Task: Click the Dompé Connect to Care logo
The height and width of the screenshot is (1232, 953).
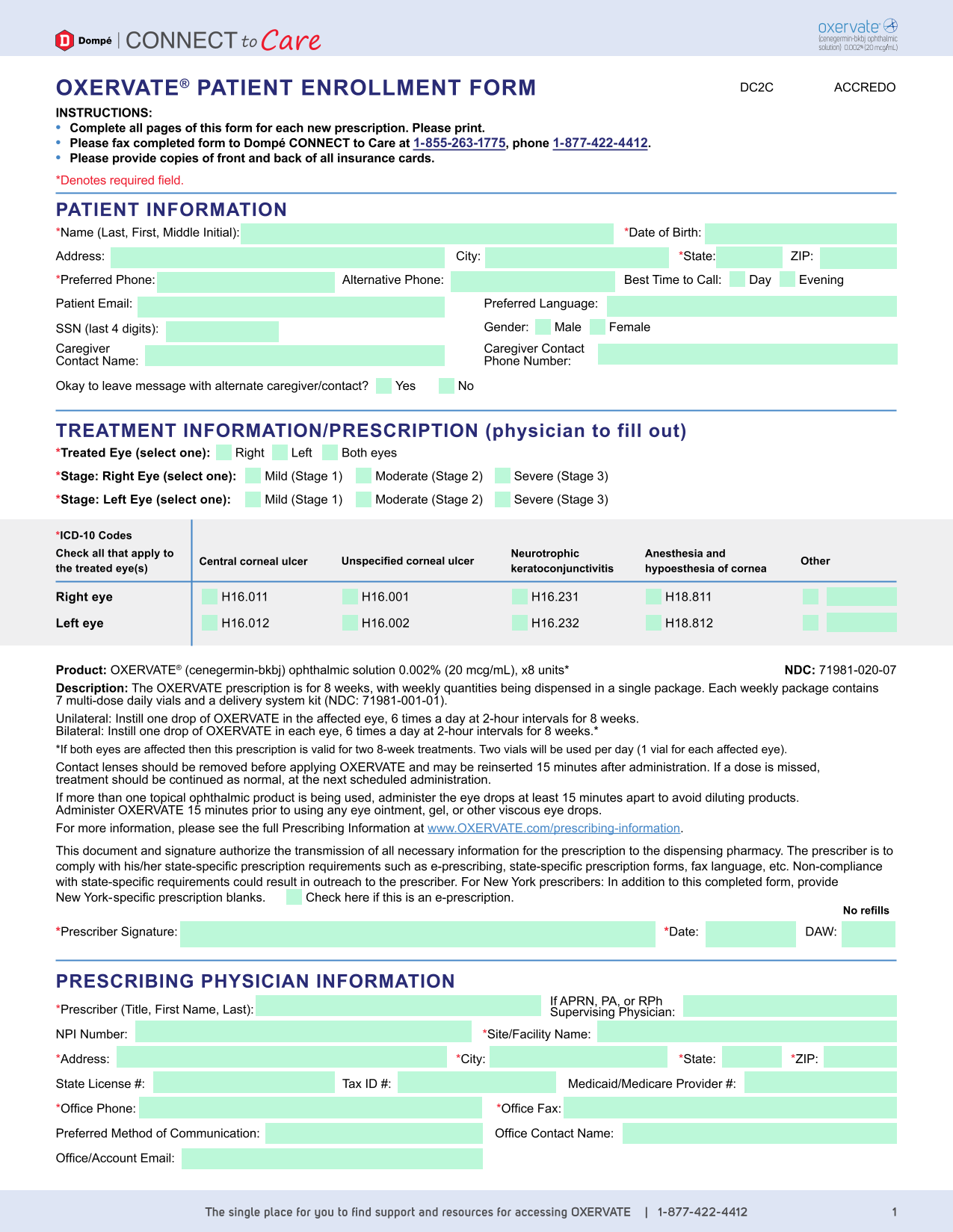Action: pyautogui.click(x=188, y=40)
